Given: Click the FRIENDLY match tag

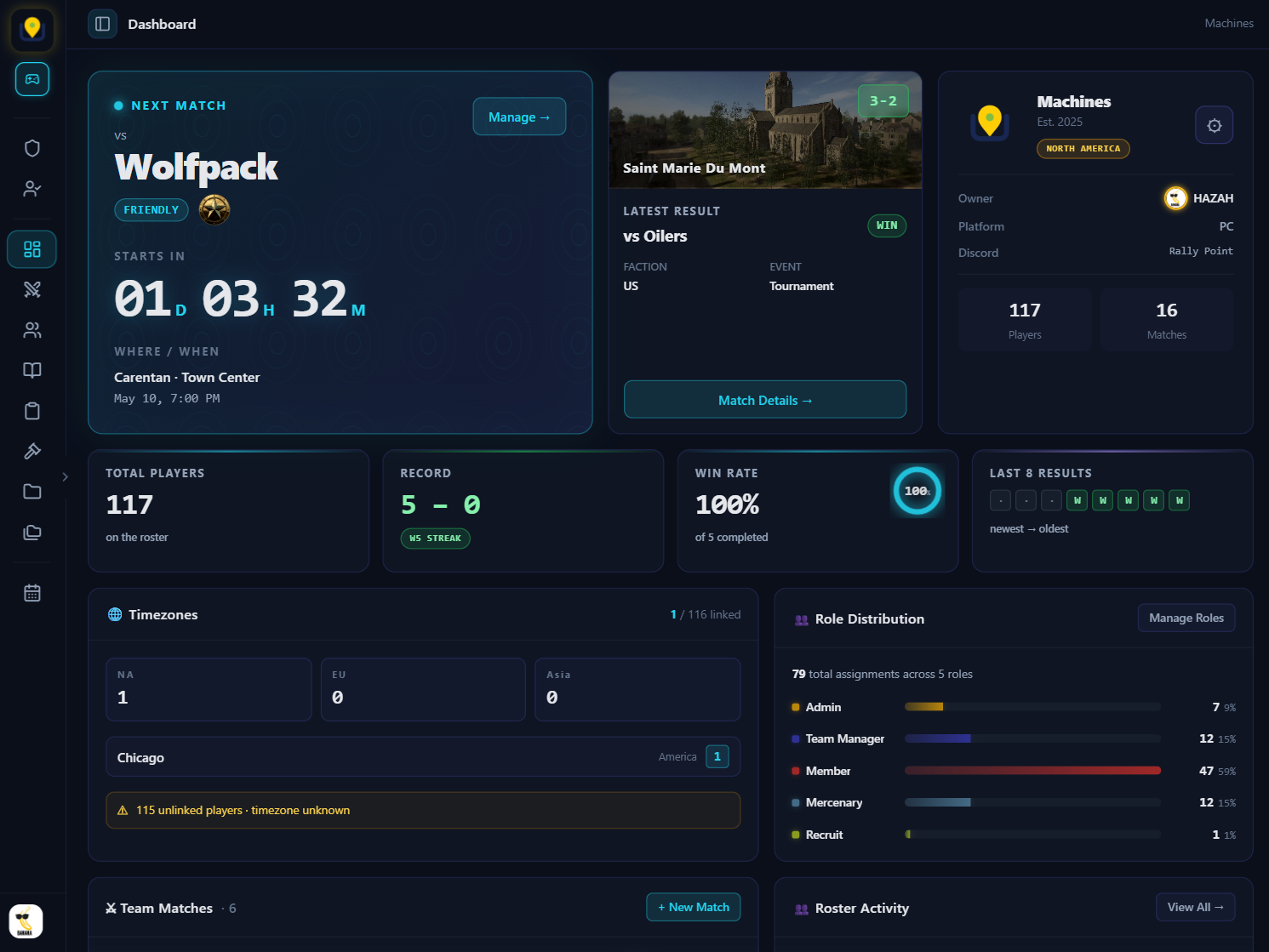Looking at the screenshot, I should pyautogui.click(x=151, y=209).
